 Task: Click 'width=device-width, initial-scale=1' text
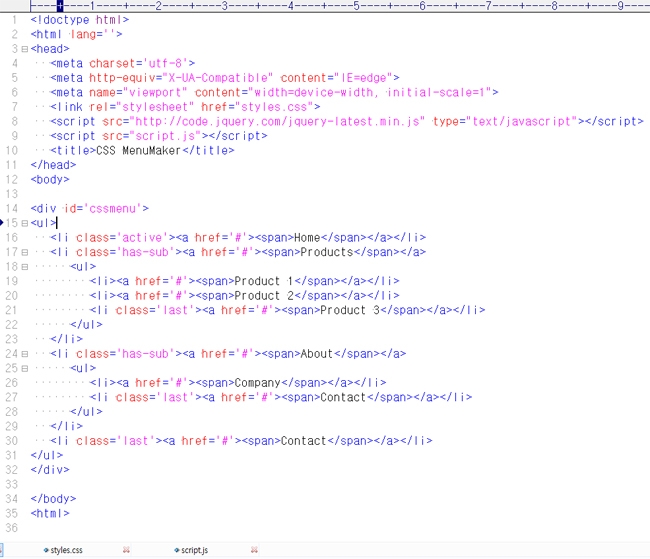click(x=369, y=92)
